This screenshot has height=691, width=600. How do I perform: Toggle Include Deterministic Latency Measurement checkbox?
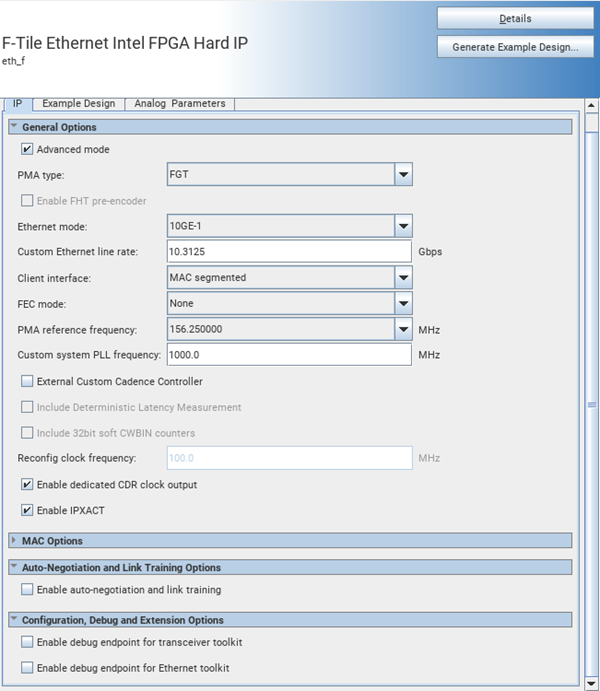pyautogui.click(x=27, y=407)
